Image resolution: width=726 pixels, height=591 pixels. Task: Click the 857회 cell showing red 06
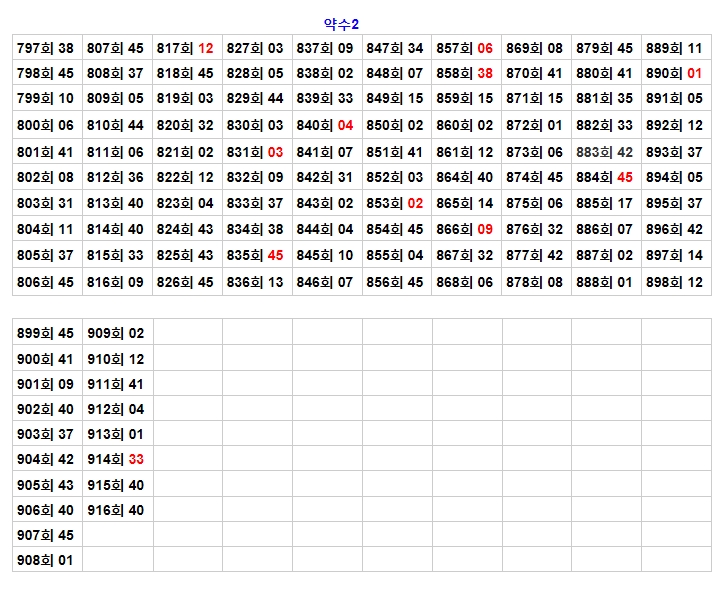point(465,48)
